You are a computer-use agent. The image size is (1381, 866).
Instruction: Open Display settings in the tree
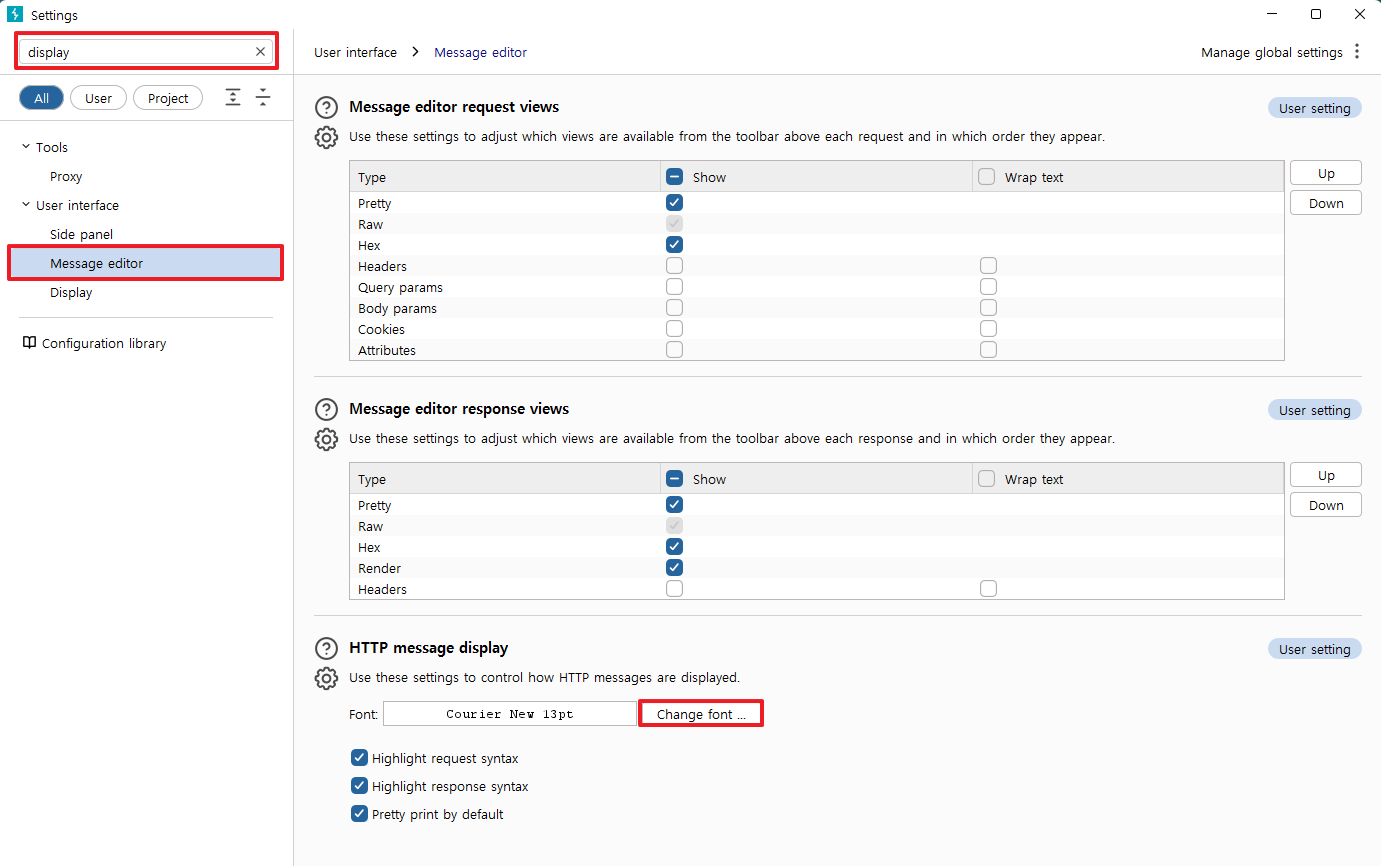(71, 292)
